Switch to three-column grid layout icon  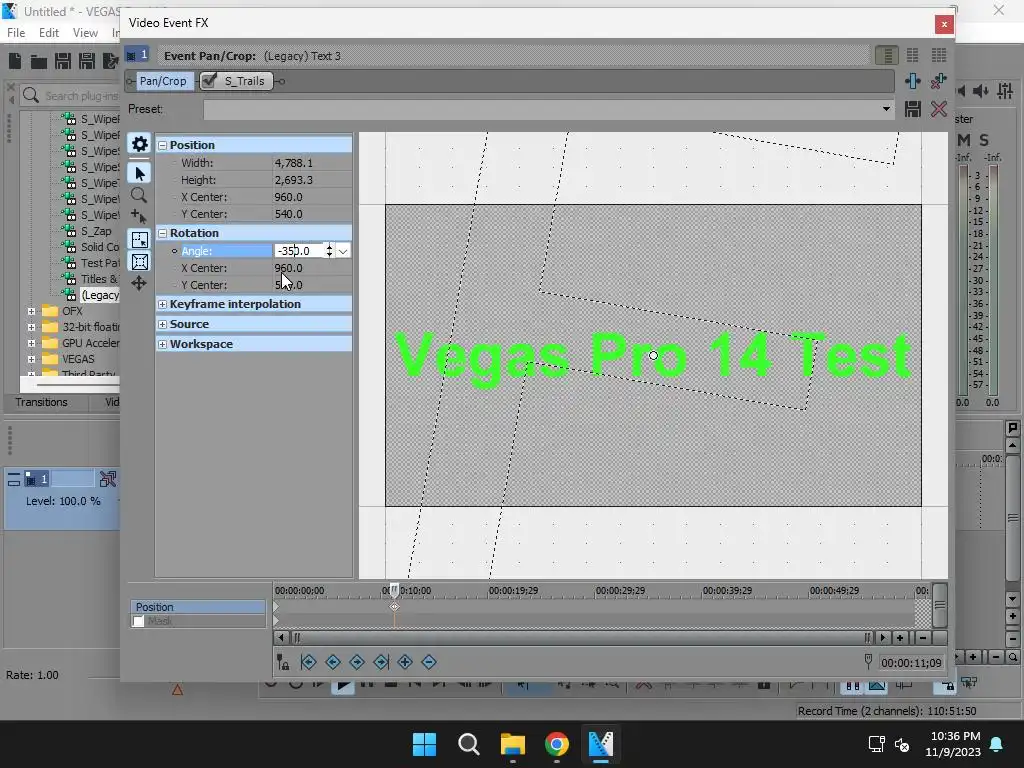[x=938, y=56]
